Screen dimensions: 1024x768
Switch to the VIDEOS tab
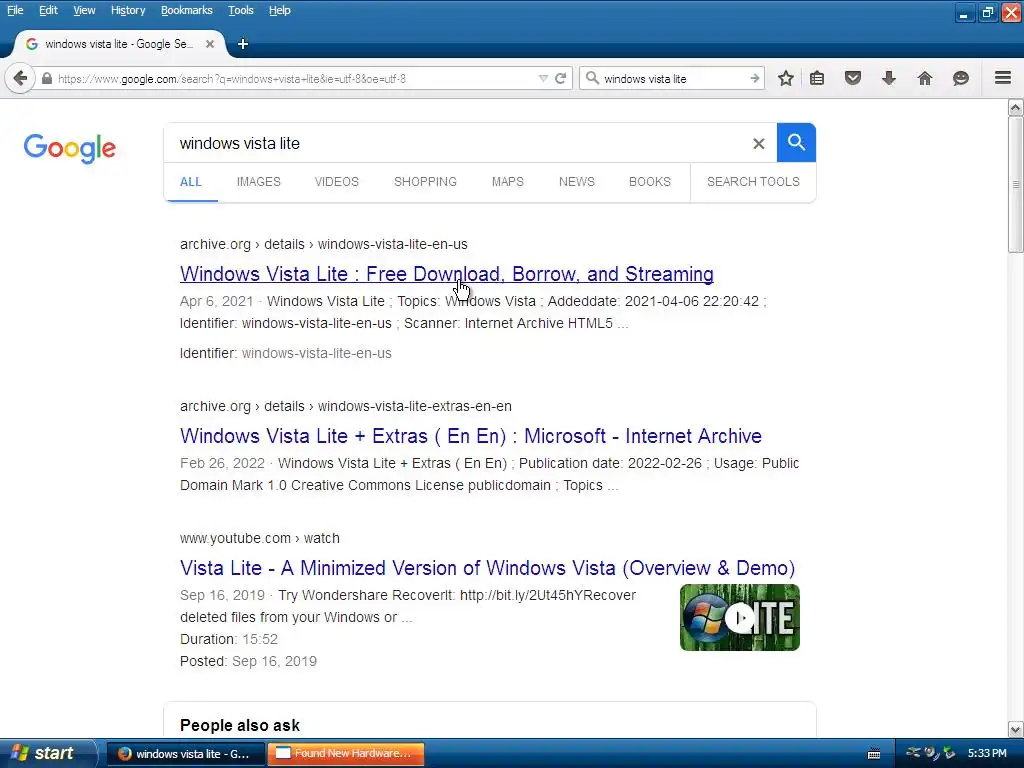coord(337,182)
